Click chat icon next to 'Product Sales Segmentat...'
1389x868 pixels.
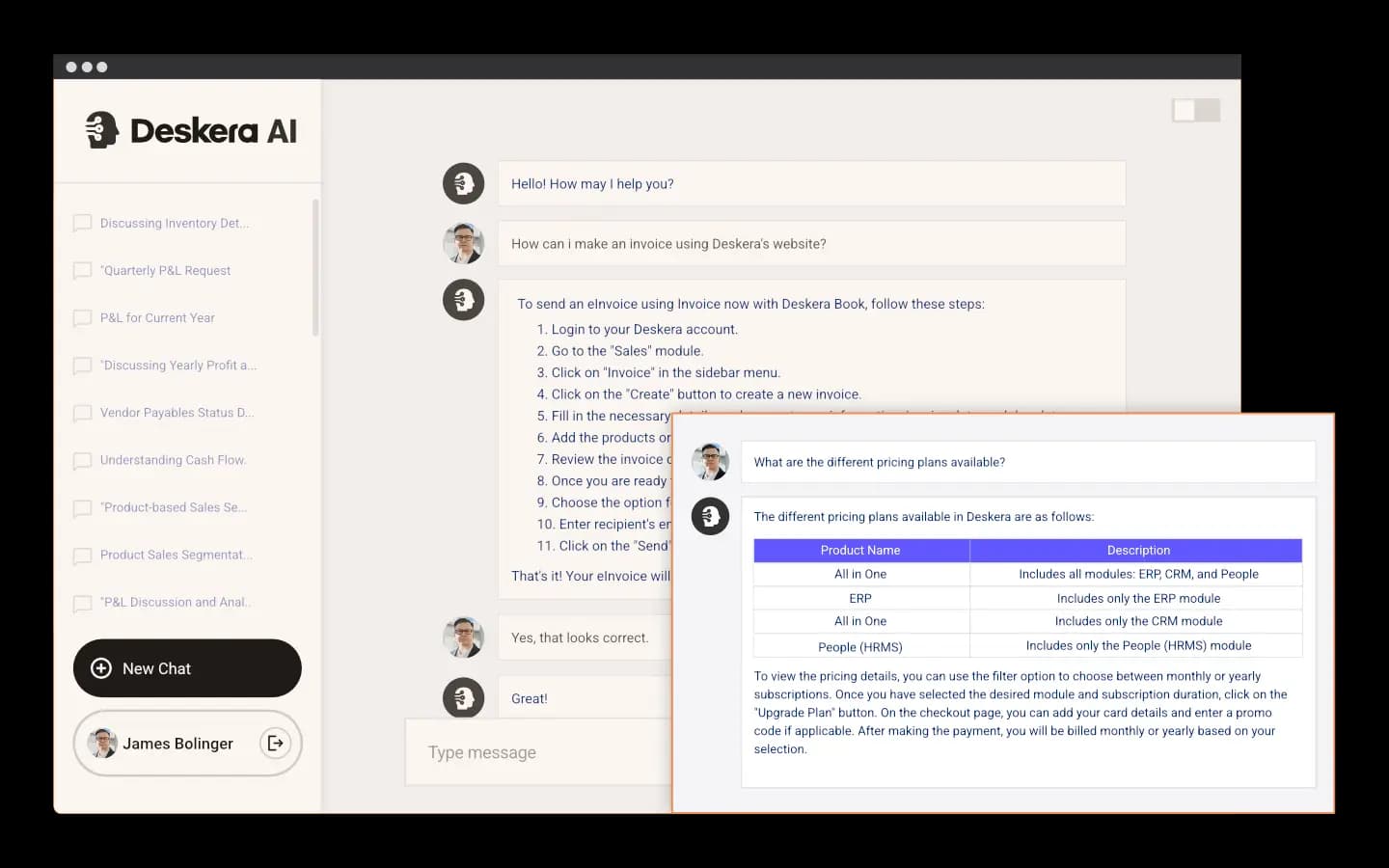point(83,556)
